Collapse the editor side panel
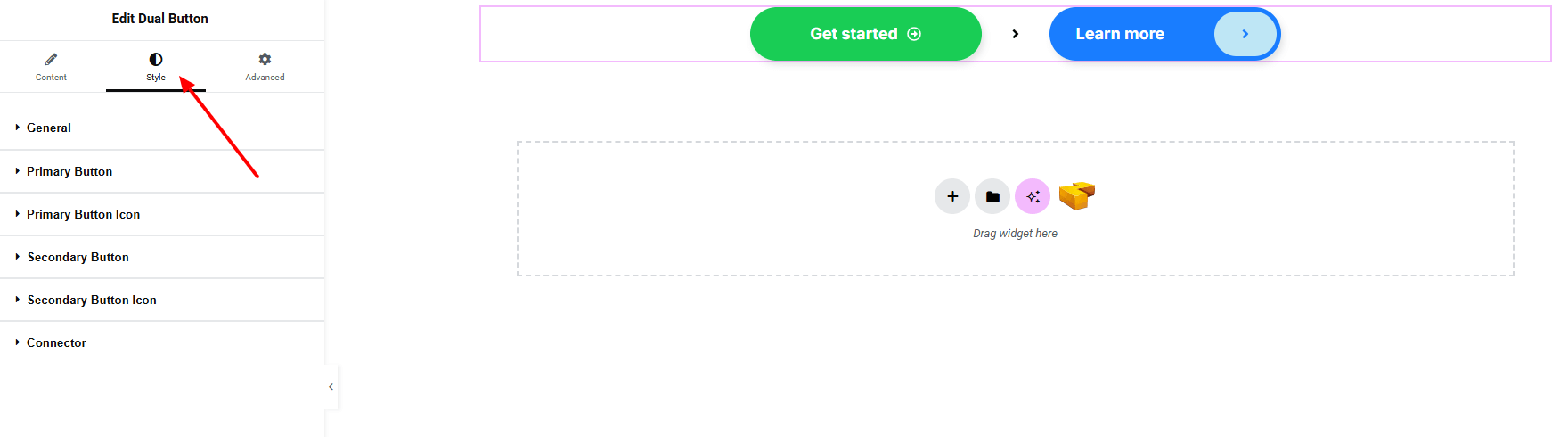The width and height of the screenshot is (1568, 437). (331, 387)
